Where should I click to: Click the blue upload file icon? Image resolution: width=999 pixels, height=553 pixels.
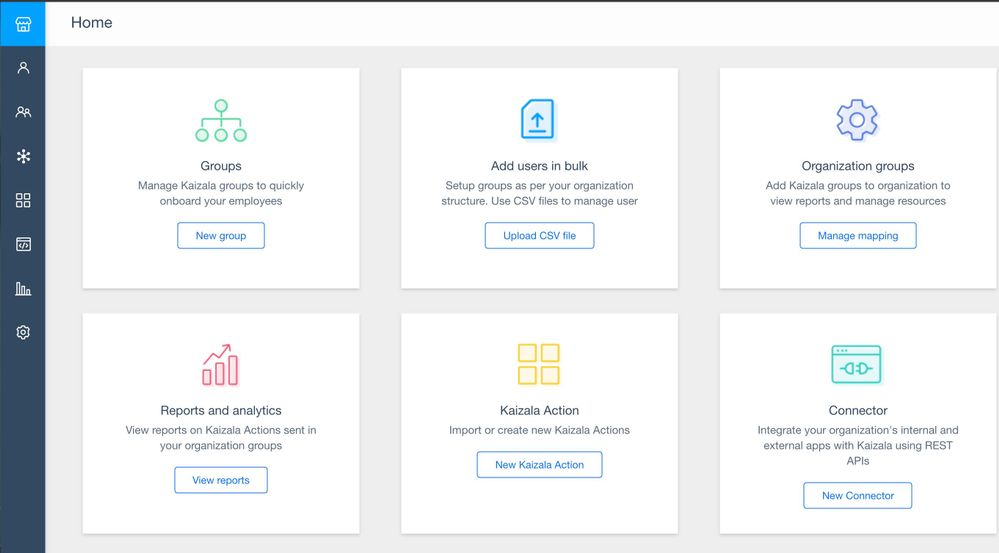point(538,119)
